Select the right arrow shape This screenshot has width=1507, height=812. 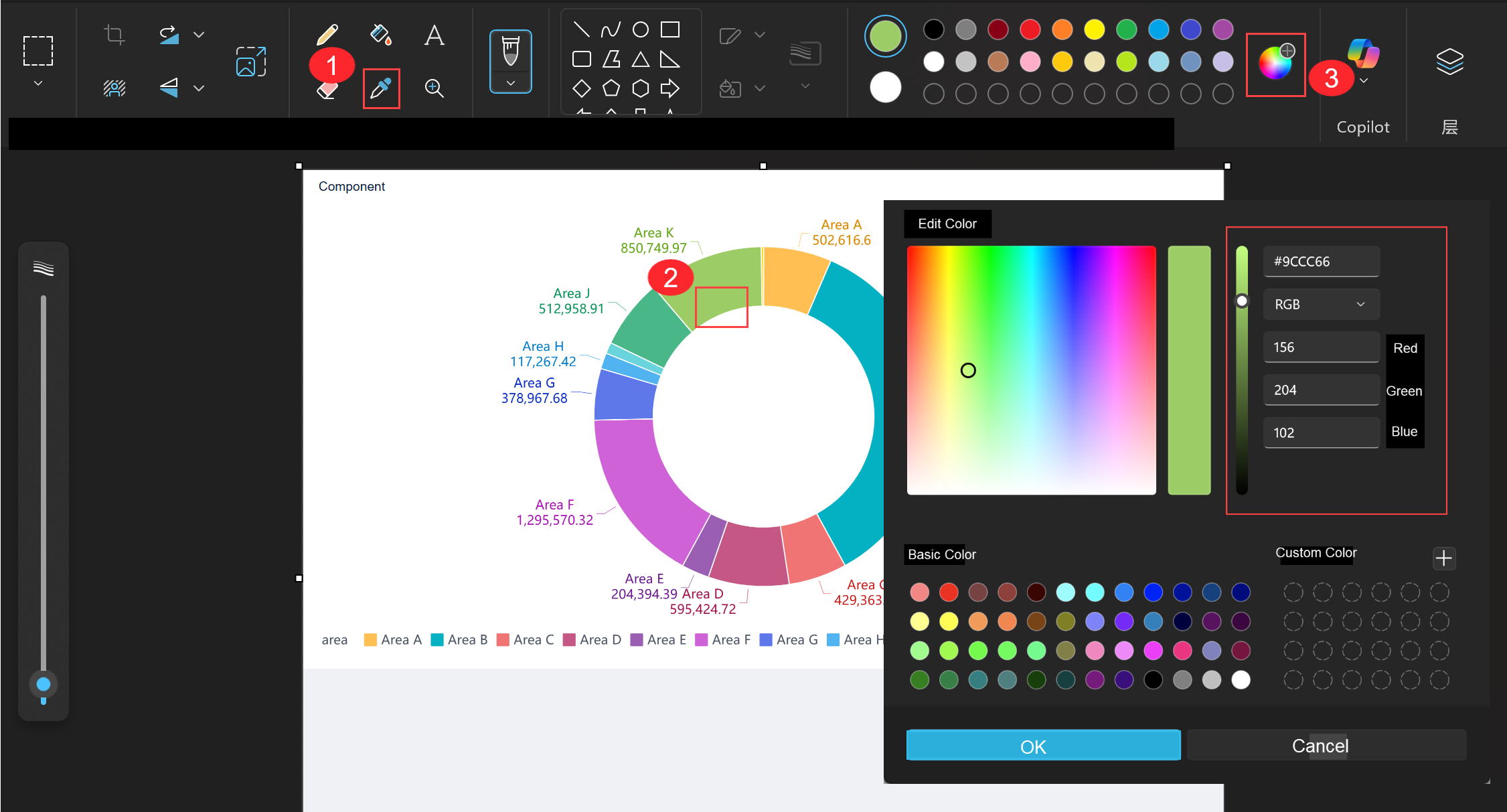(x=670, y=88)
